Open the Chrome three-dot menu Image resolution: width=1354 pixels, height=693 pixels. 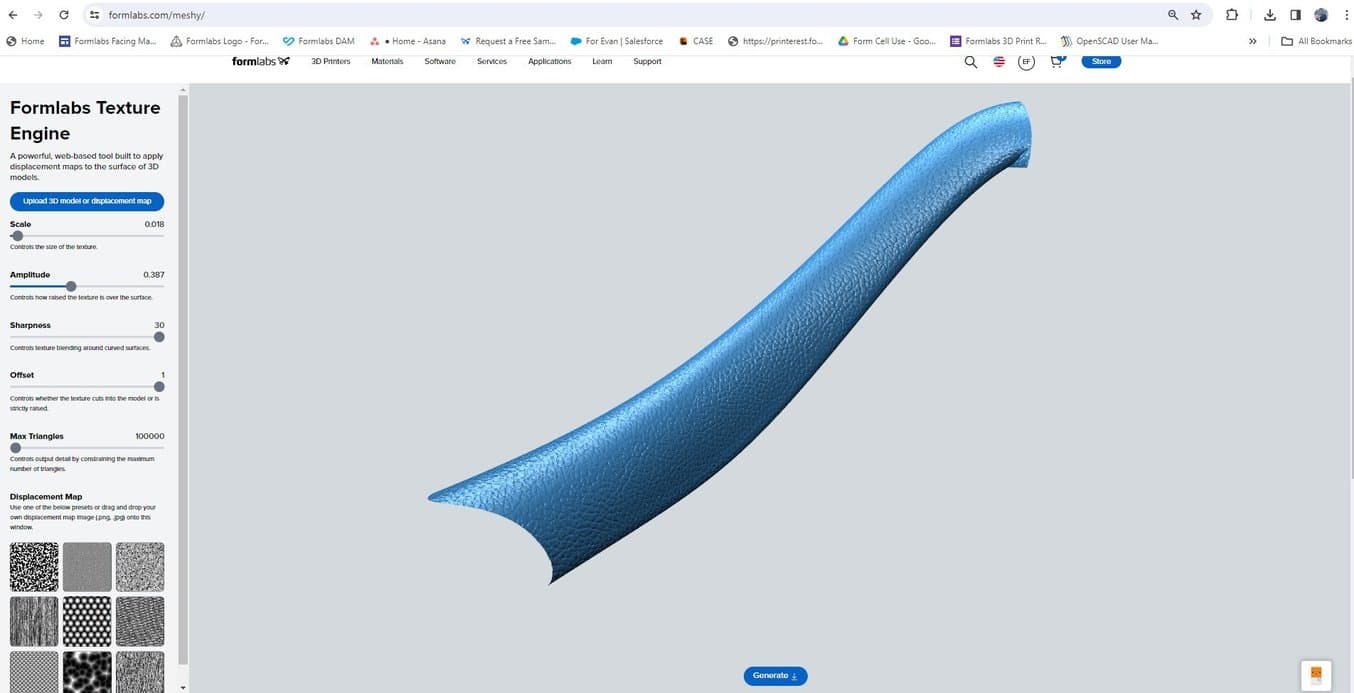click(1346, 15)
